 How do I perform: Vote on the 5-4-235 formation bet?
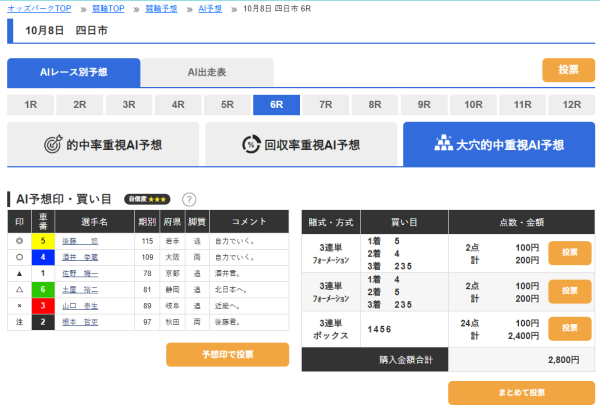[569, 253]
